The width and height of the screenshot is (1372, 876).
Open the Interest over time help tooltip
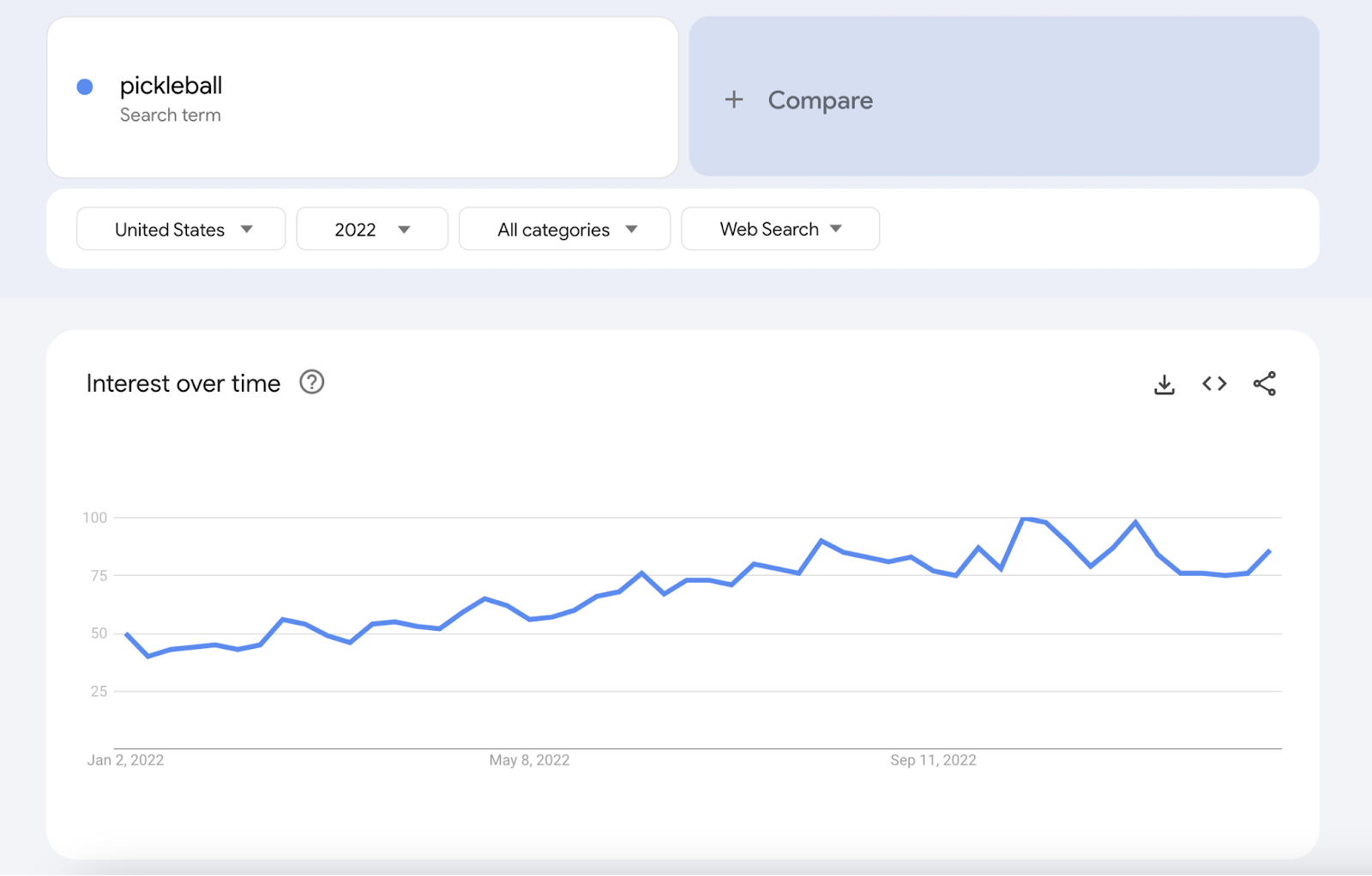point(312,383)
